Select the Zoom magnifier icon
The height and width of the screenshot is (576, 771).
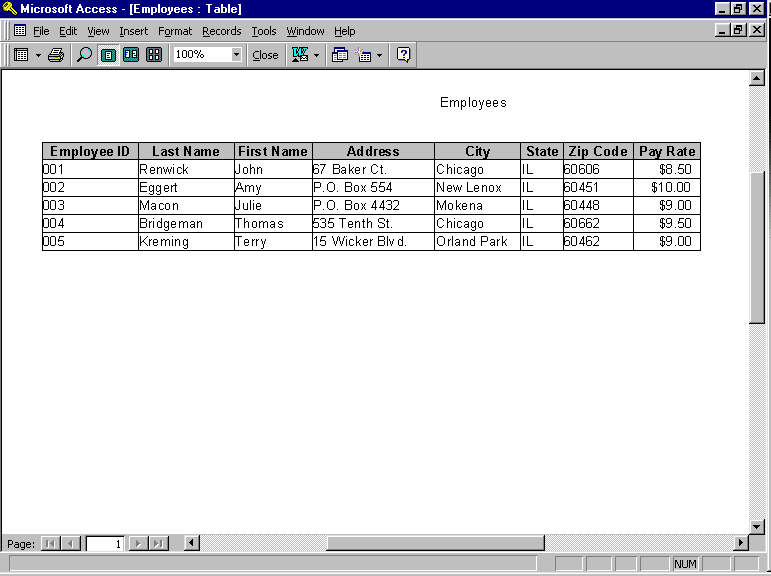[85, 55]
